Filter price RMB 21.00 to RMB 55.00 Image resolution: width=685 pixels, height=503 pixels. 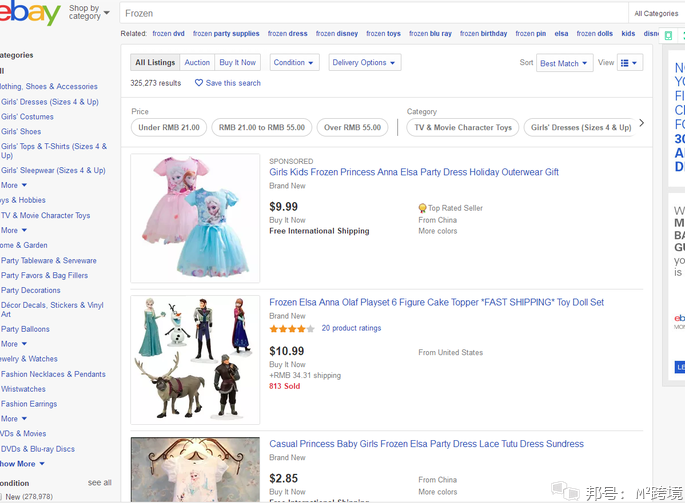[262, 127]
